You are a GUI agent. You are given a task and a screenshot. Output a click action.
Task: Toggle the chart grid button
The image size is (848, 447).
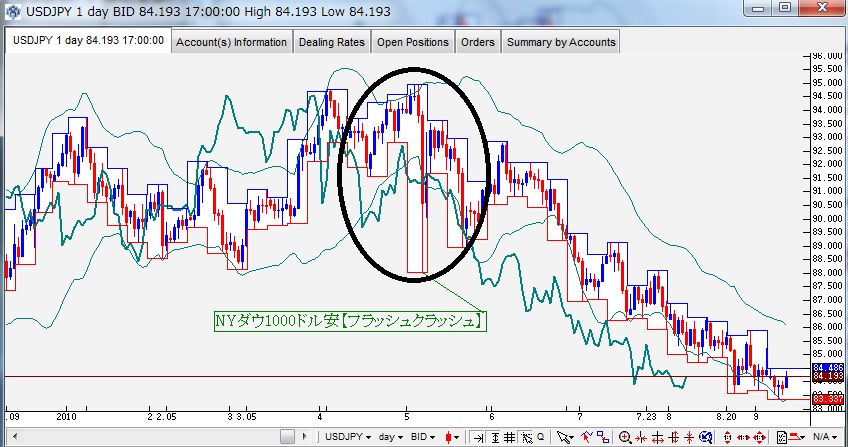click(x=509, y=437)
